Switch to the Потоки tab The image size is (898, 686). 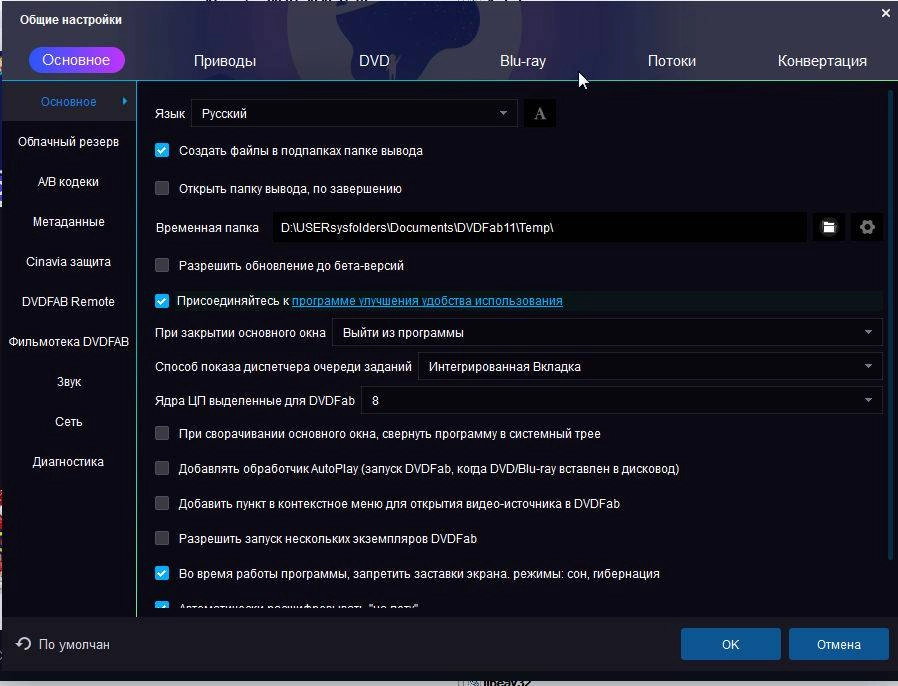coord(671,61)
